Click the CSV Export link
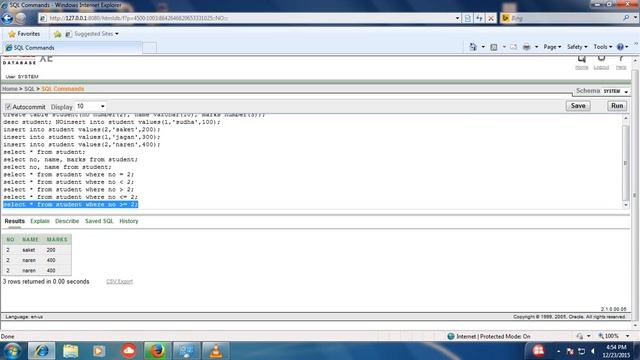This screenshot has width=640, height=360. click(x=119, y=281)
